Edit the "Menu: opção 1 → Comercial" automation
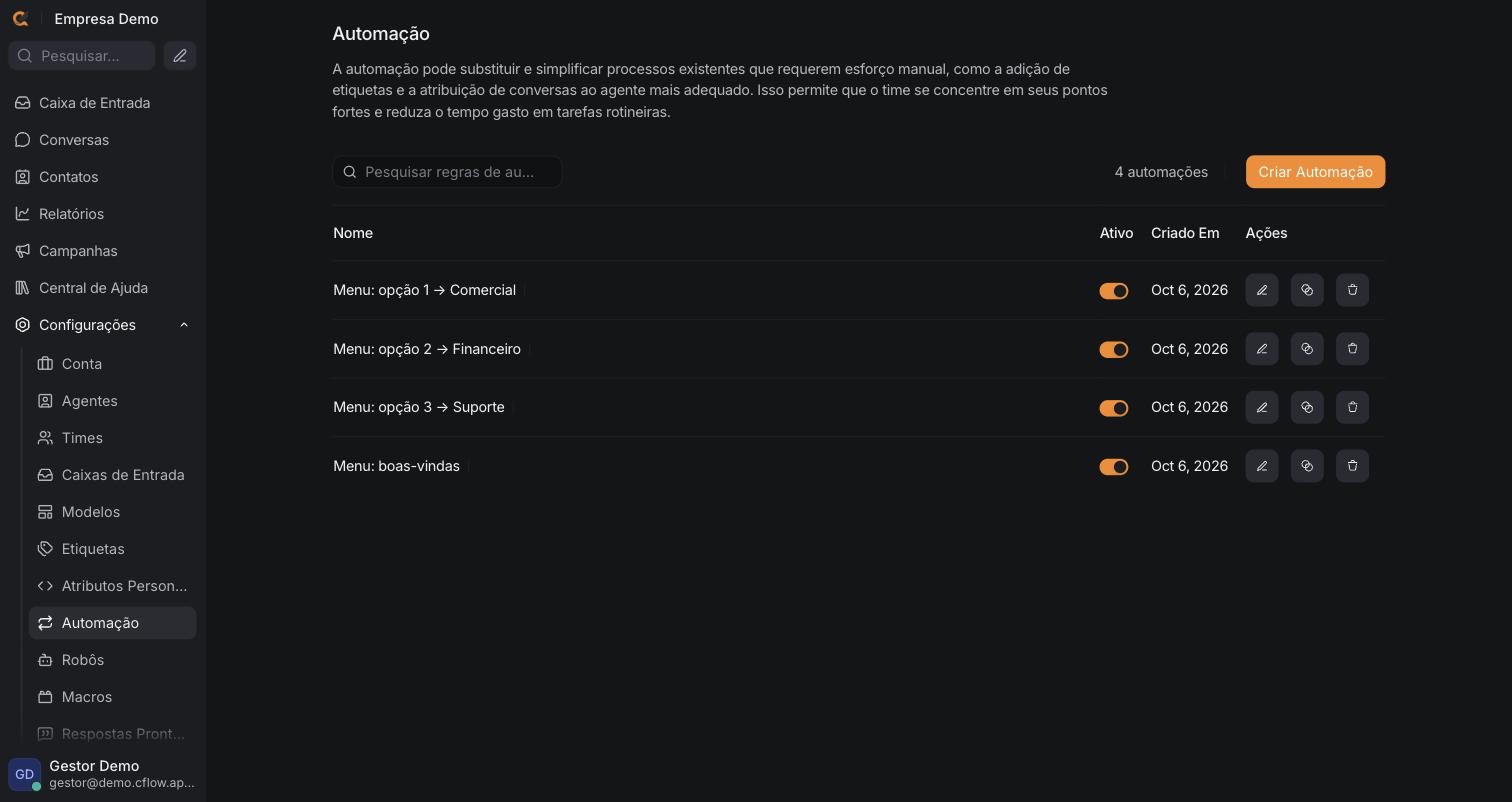Viewport: 1512px width, 802px height. click(x=1261, y=290)
